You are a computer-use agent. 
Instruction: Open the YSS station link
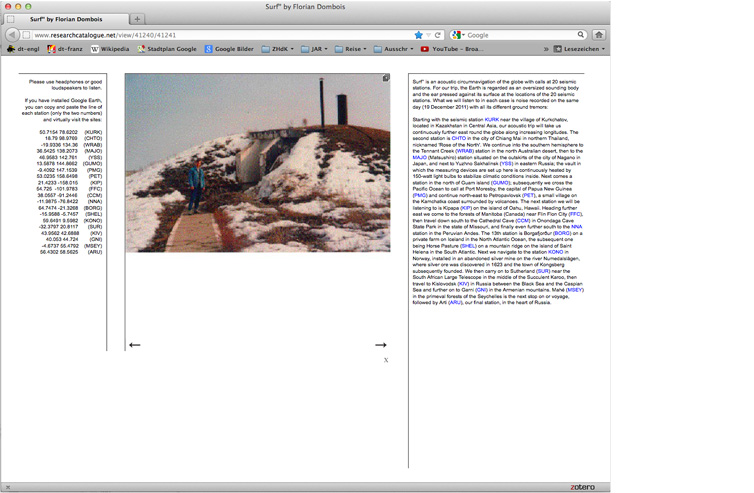506,164
